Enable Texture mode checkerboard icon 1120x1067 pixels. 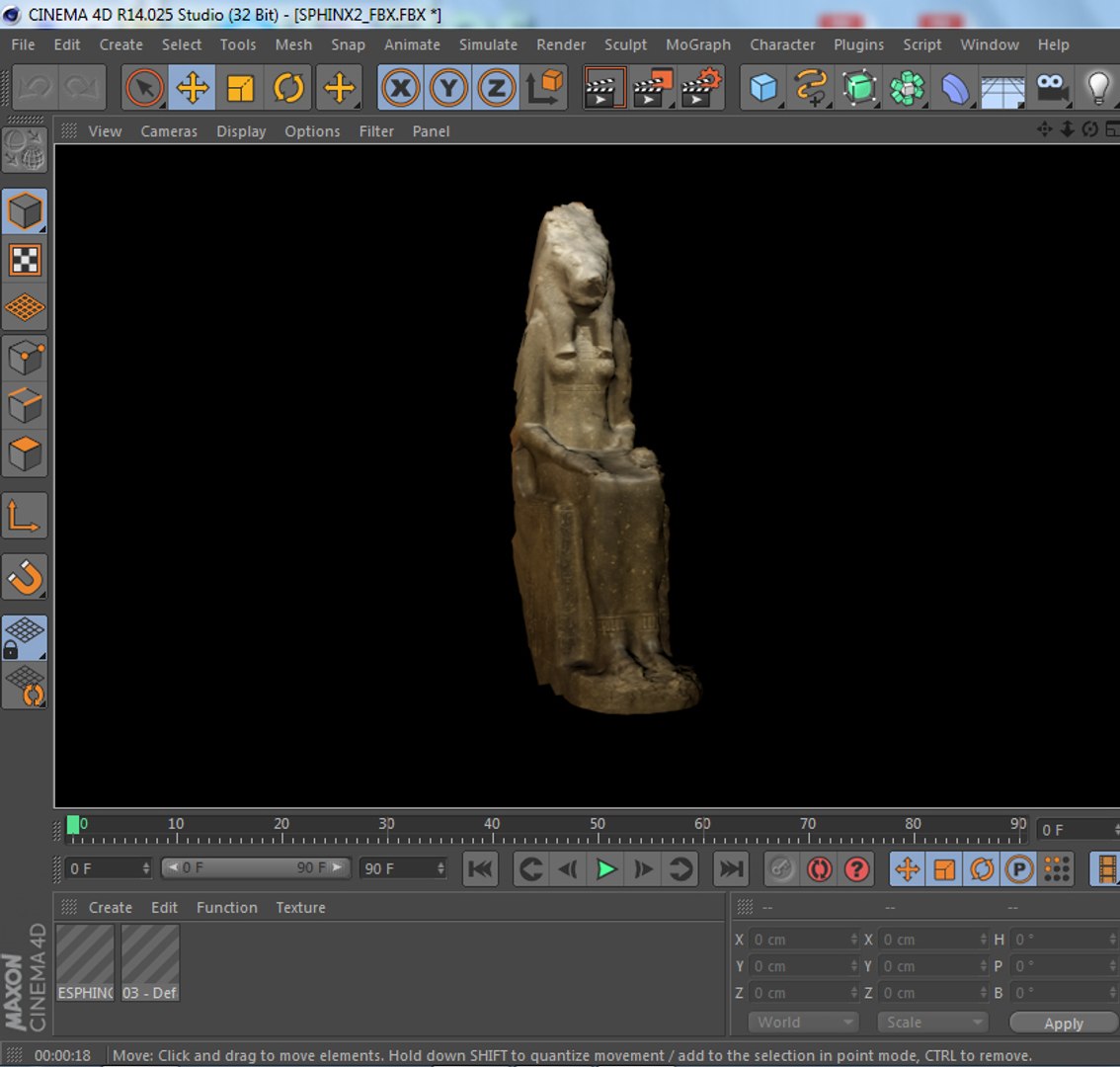[25, 260]
